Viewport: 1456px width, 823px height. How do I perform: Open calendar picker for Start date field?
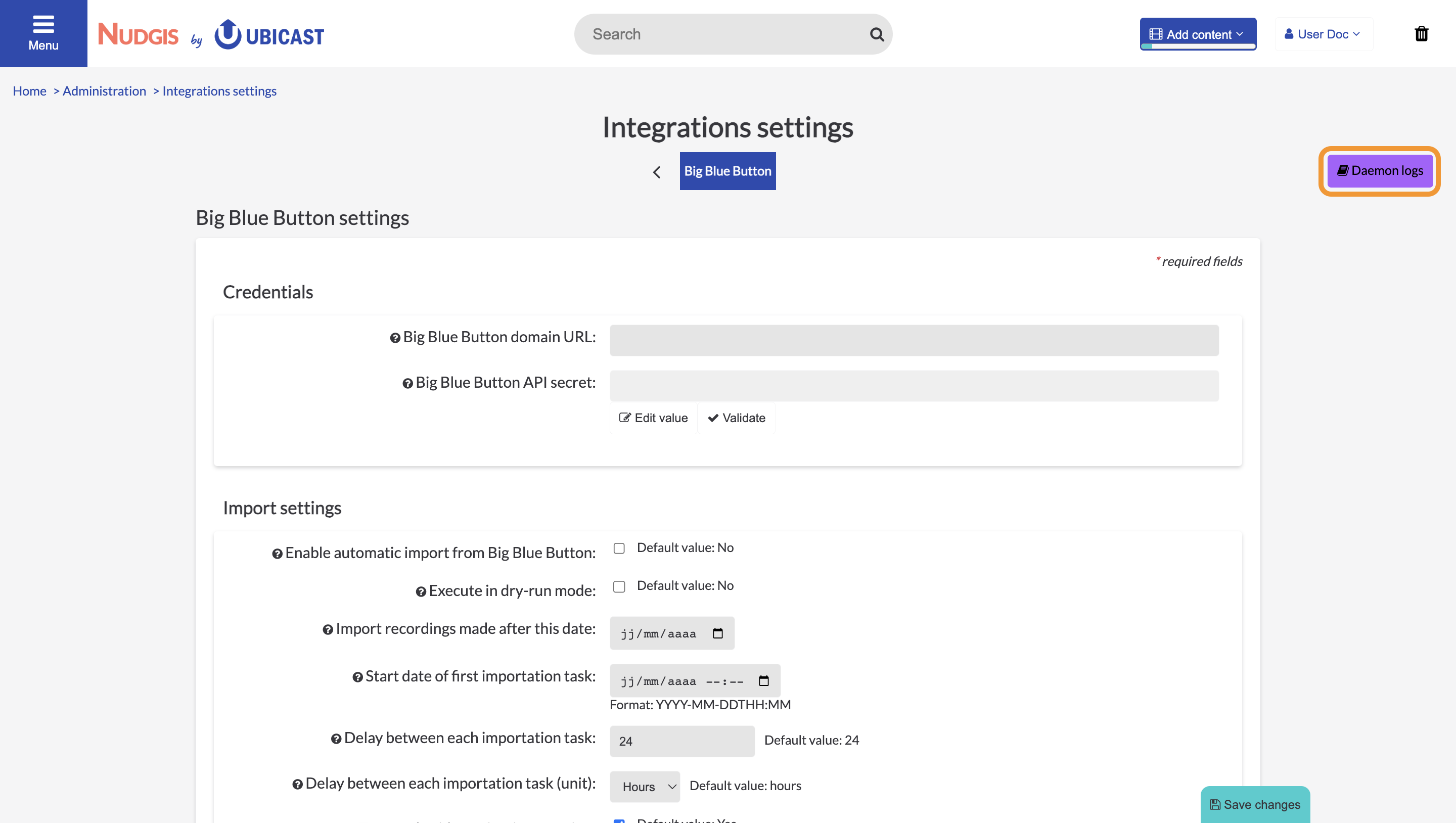[763, 680]
